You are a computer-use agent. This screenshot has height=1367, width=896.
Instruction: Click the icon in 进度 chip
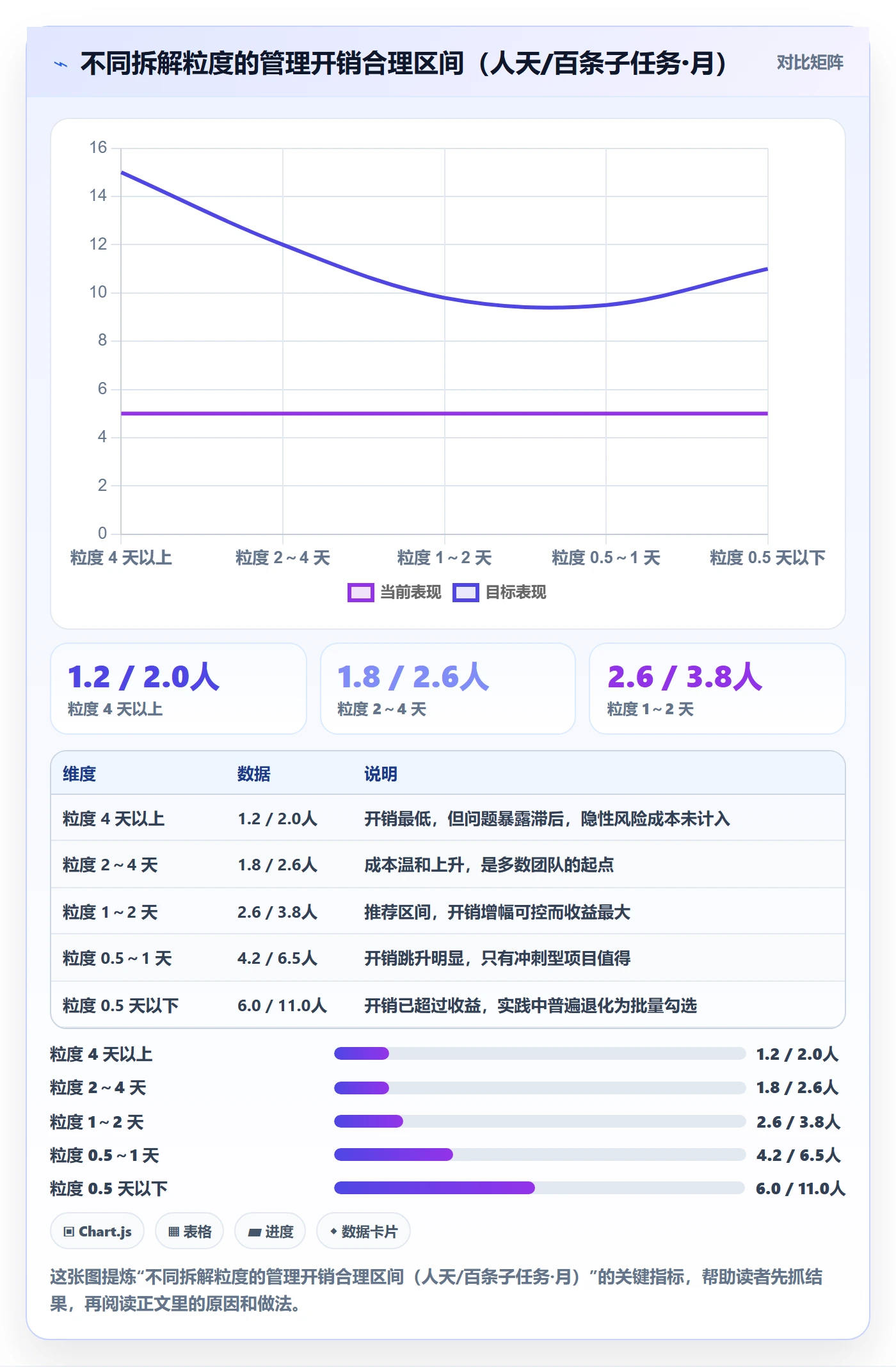[254, 1233]
